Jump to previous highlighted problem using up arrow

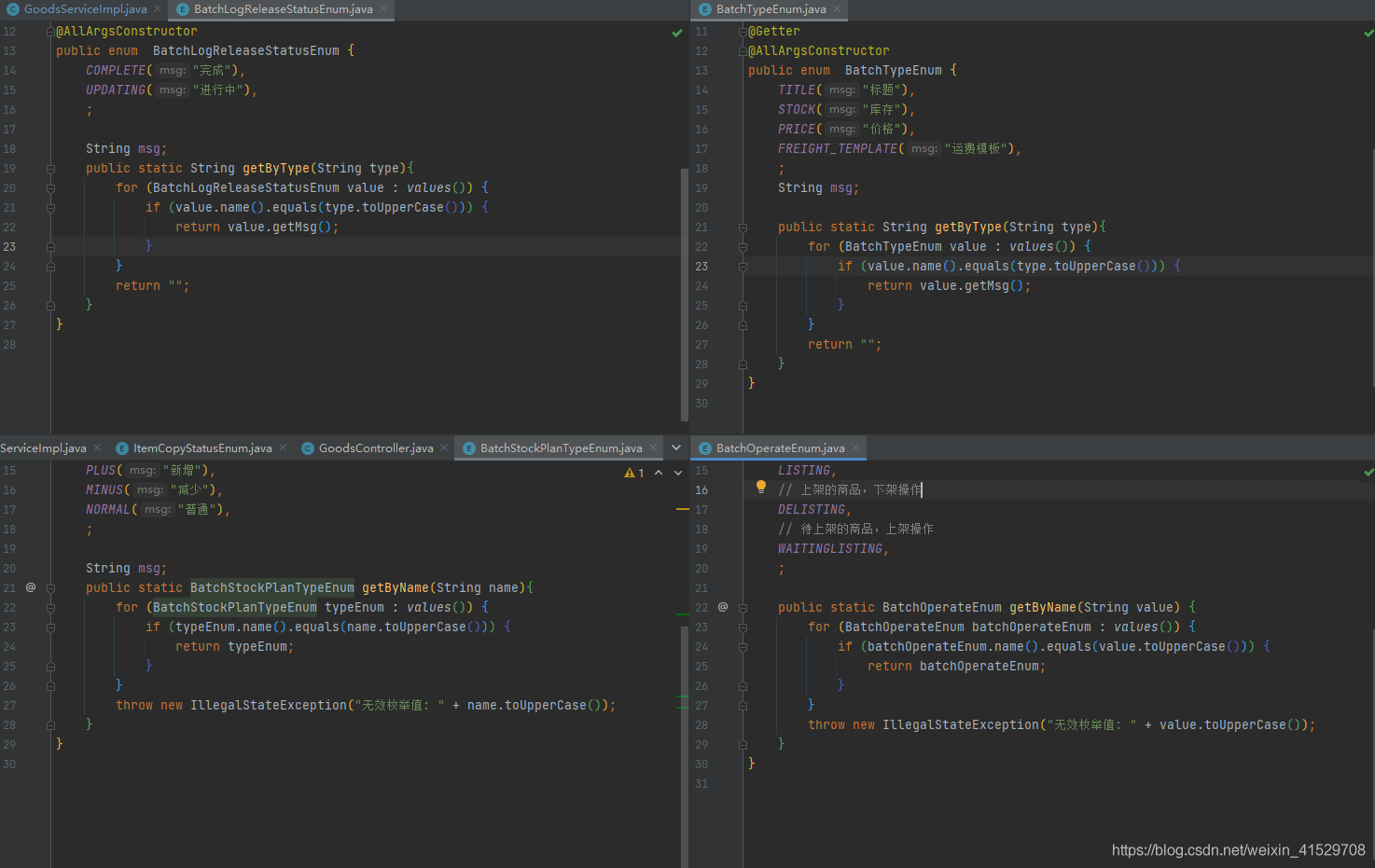[659, 473]
